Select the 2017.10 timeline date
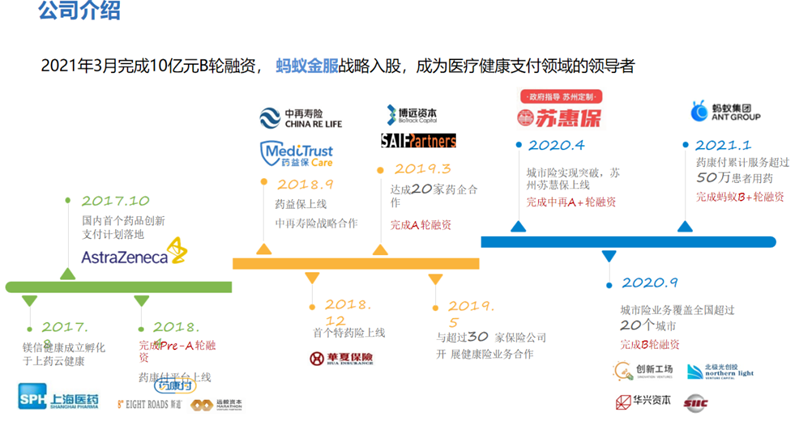Image resolution: width=812 pixels, height=438 pixels. [115, 201]
